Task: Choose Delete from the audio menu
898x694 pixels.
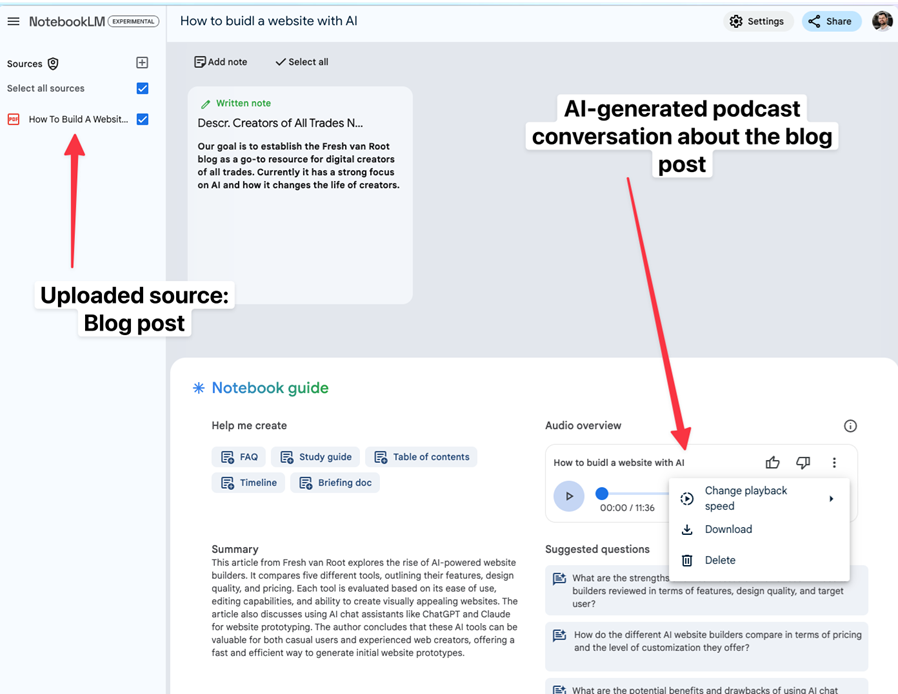Action: click(x=759, y=560)
